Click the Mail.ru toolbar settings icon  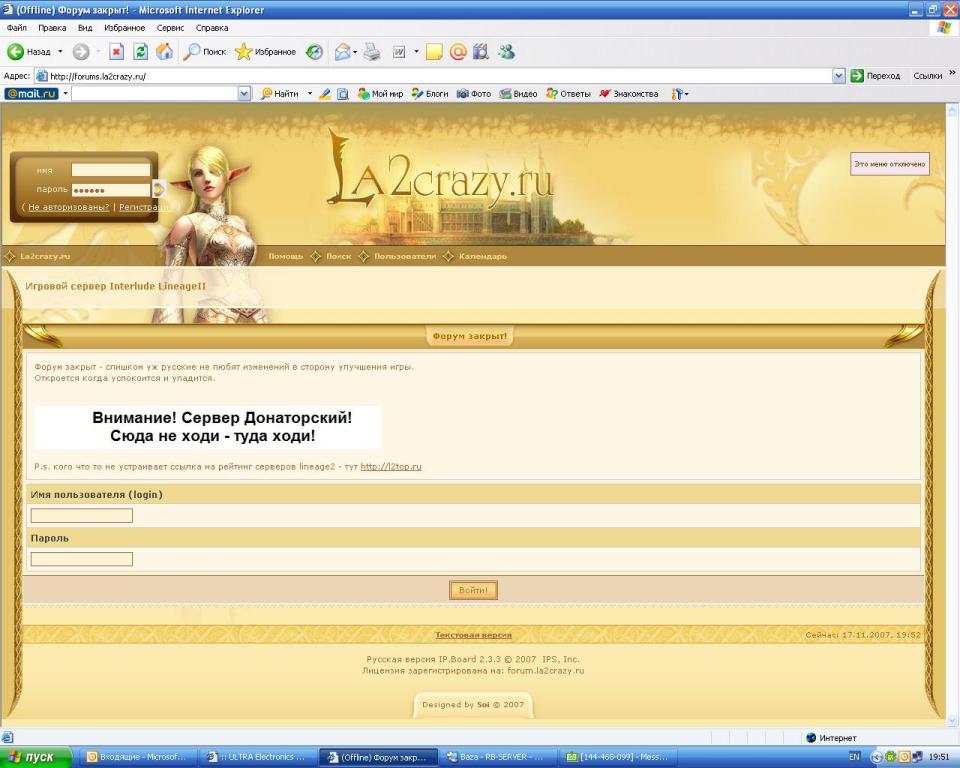pos(677,94)
